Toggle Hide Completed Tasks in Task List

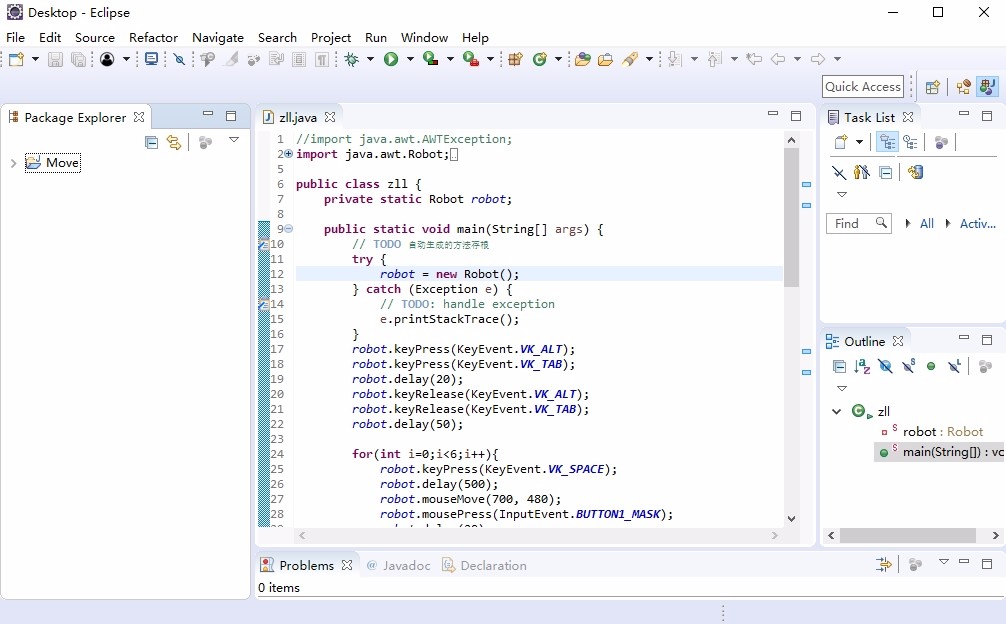pyautogui.click(x=839, y=172)
